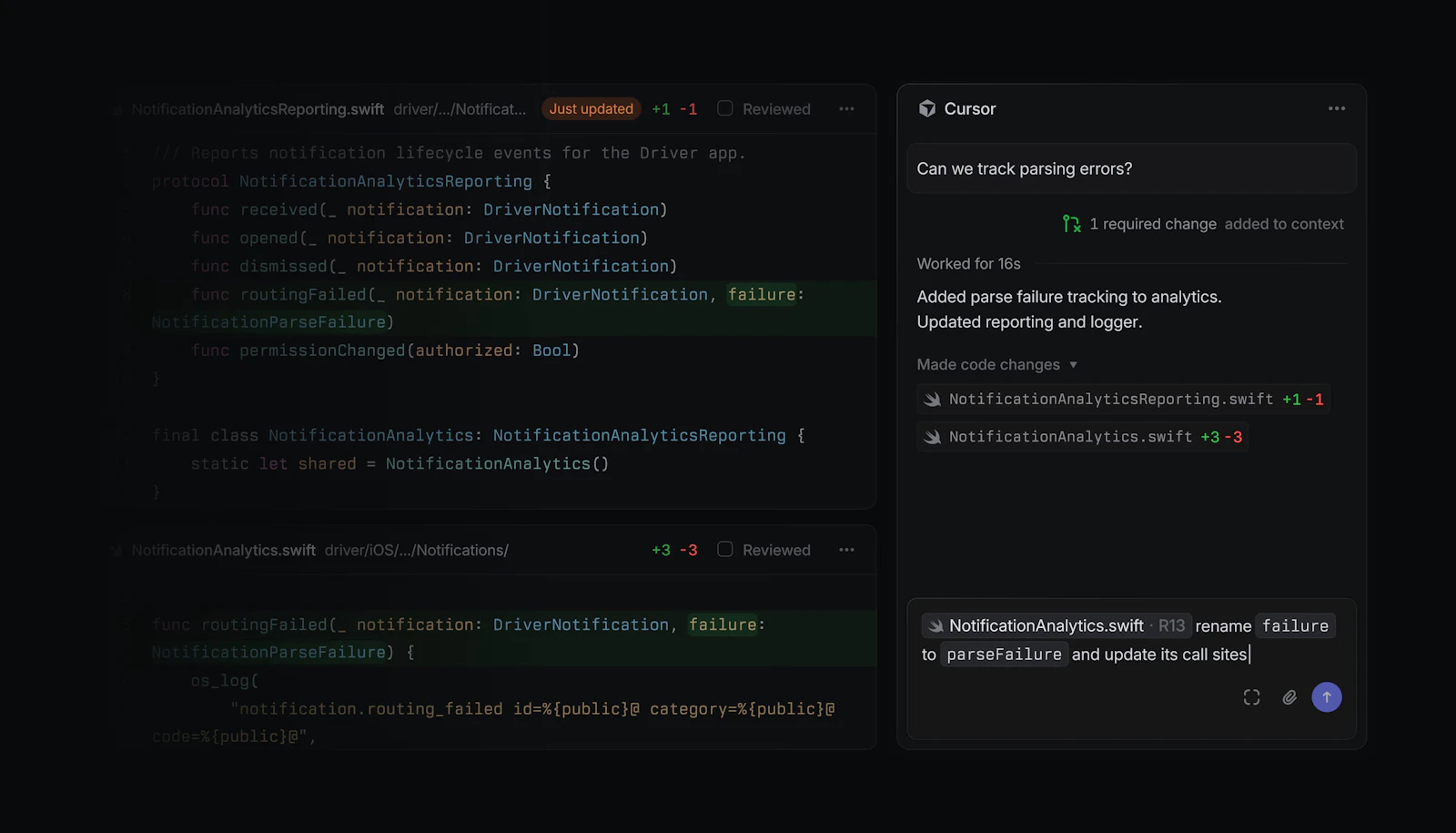1456x833 pixels.
Task: Open NotificationAnalytics.swift +3 -3 changed file
Action: [x=1082, y=437]
